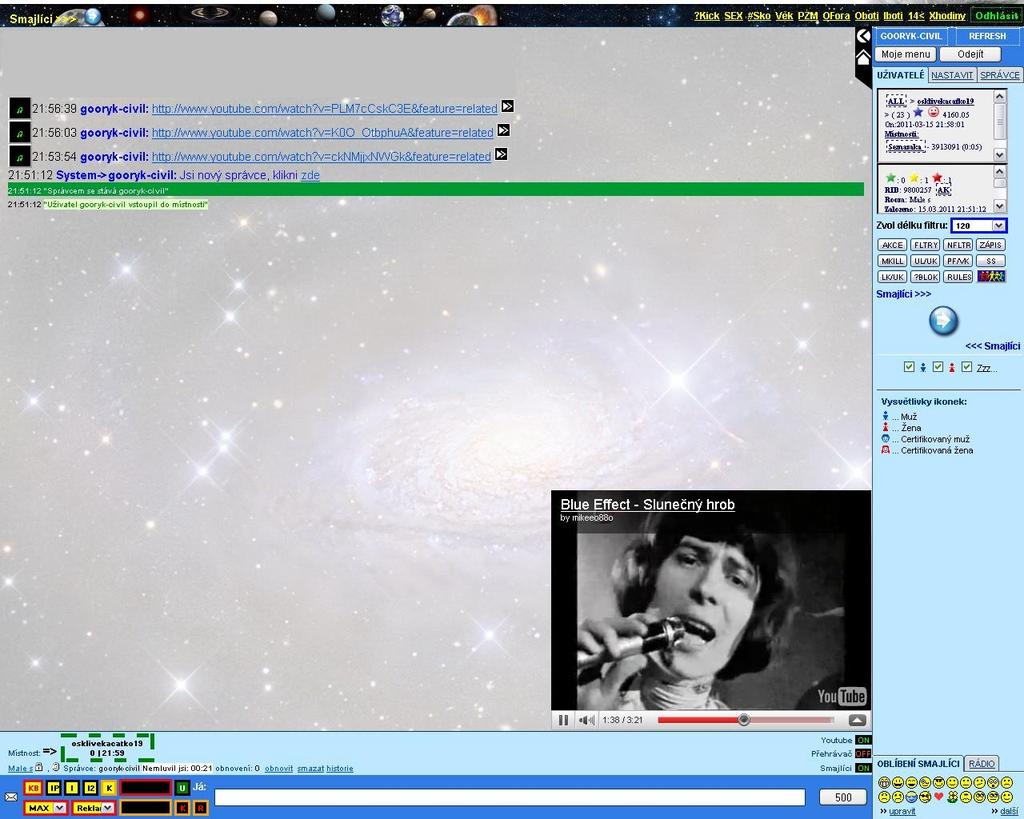Collapse with <<< Smajlíci in sidebar
1024x819 pixels.
[993, 346]
